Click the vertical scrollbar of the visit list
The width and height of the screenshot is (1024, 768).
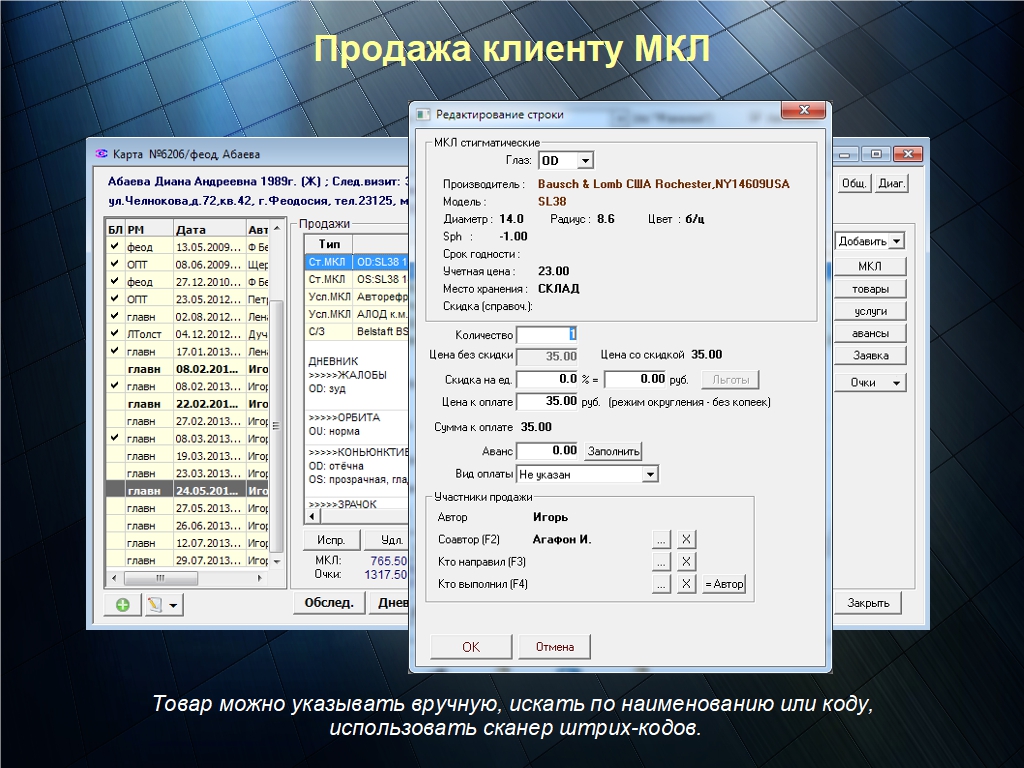point(278,400)
